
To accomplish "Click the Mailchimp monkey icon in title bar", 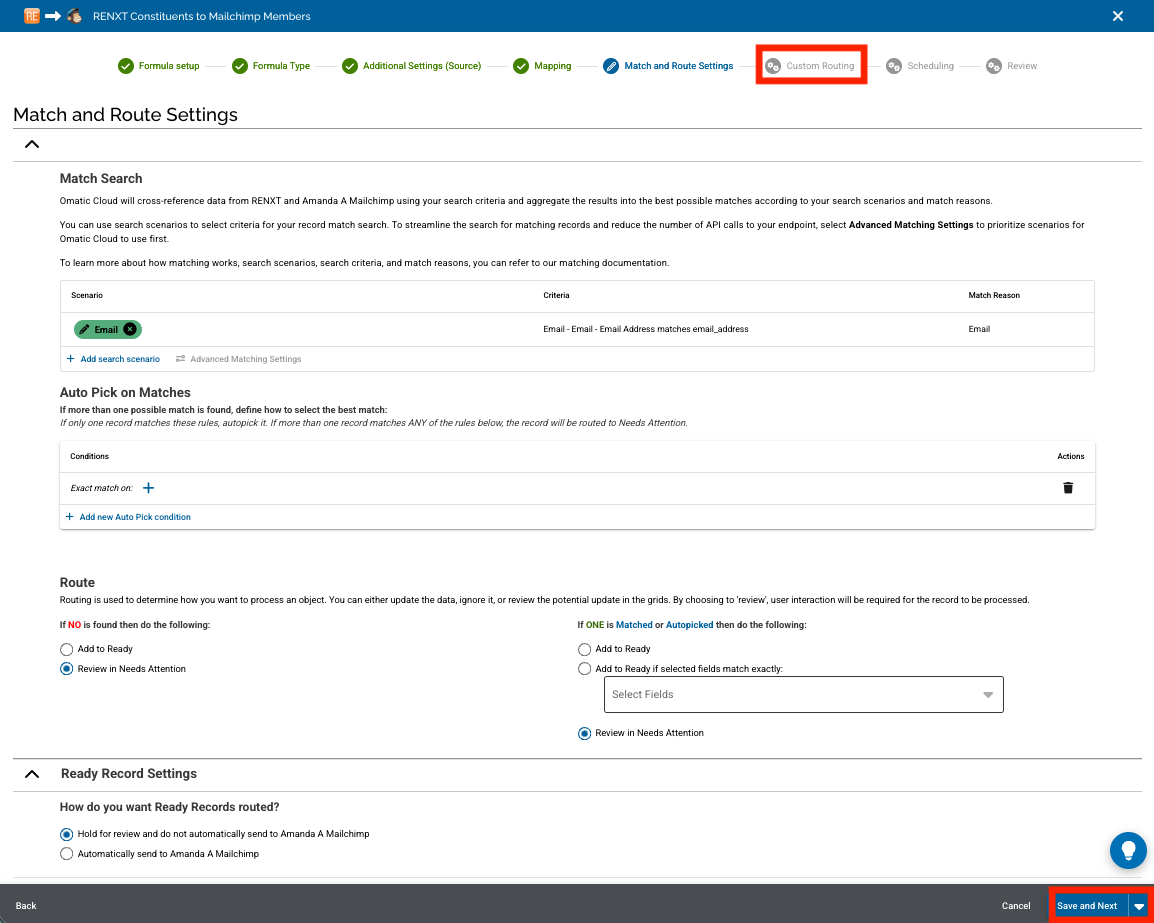I will (x=74, y=15).
